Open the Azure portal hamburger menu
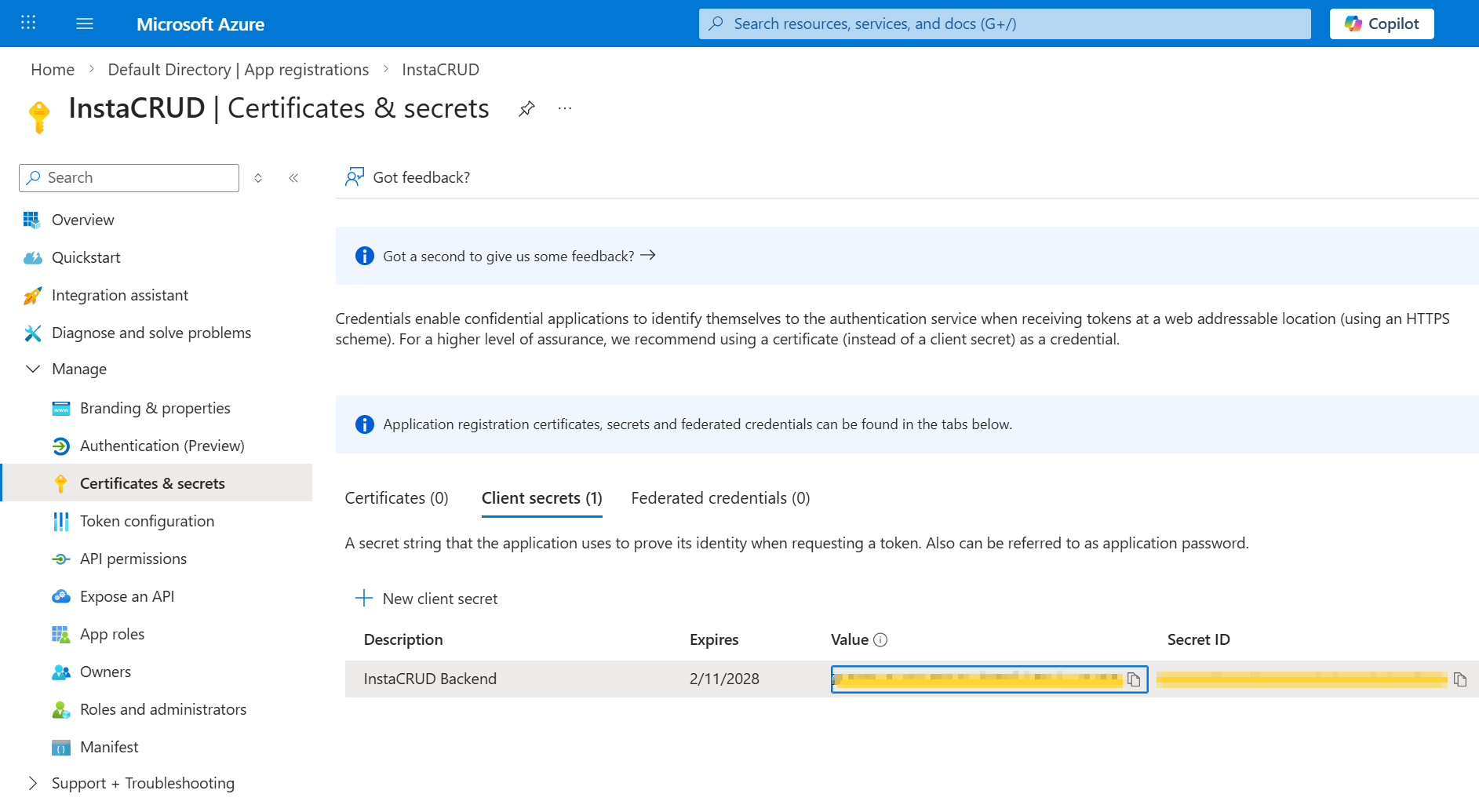Viewport: 1479px width, 812px height. point(85,24)
